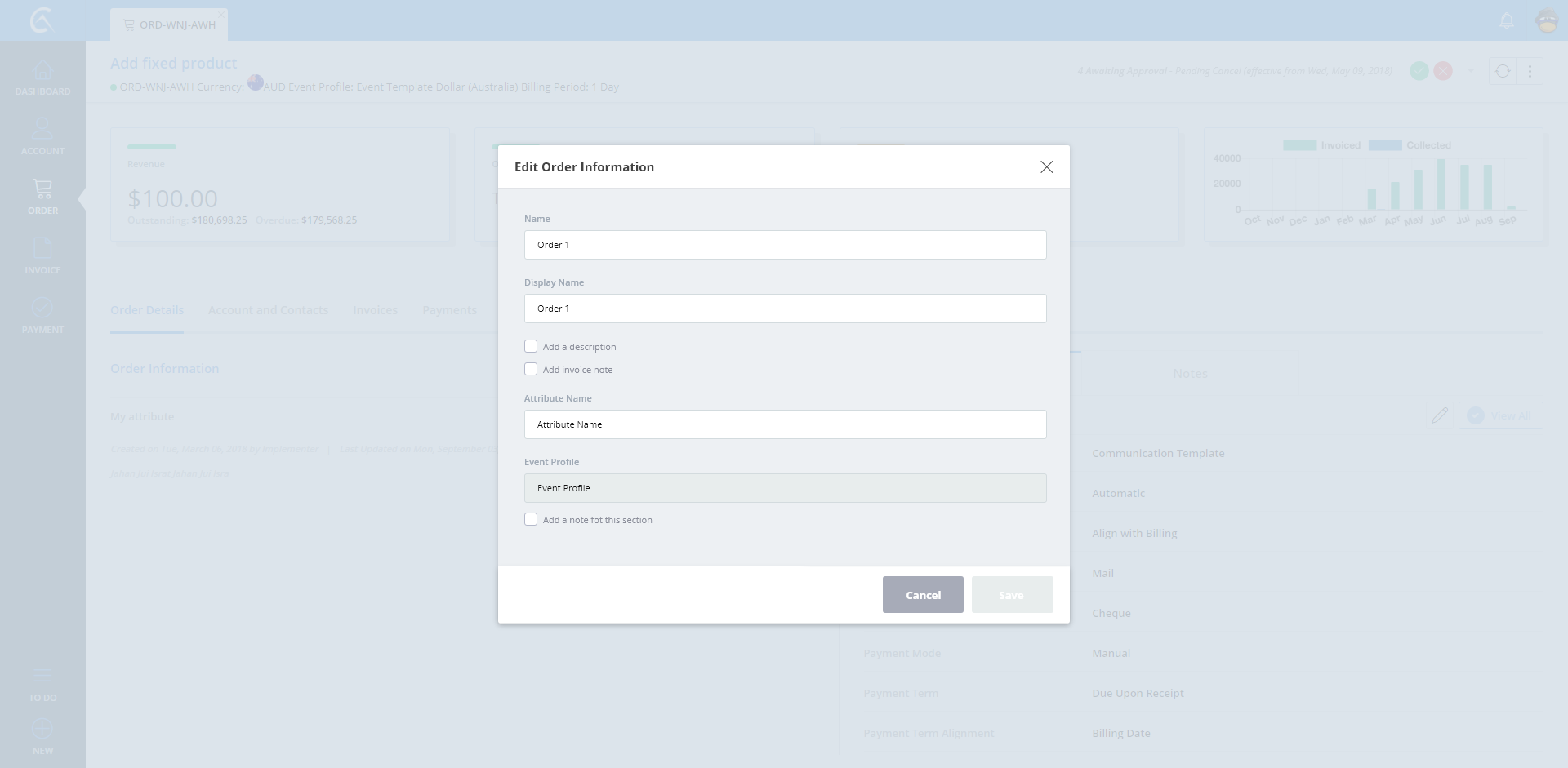Click the New plus icon
Viewport: 1568px width, 768px height.
(x=42, y=729)
